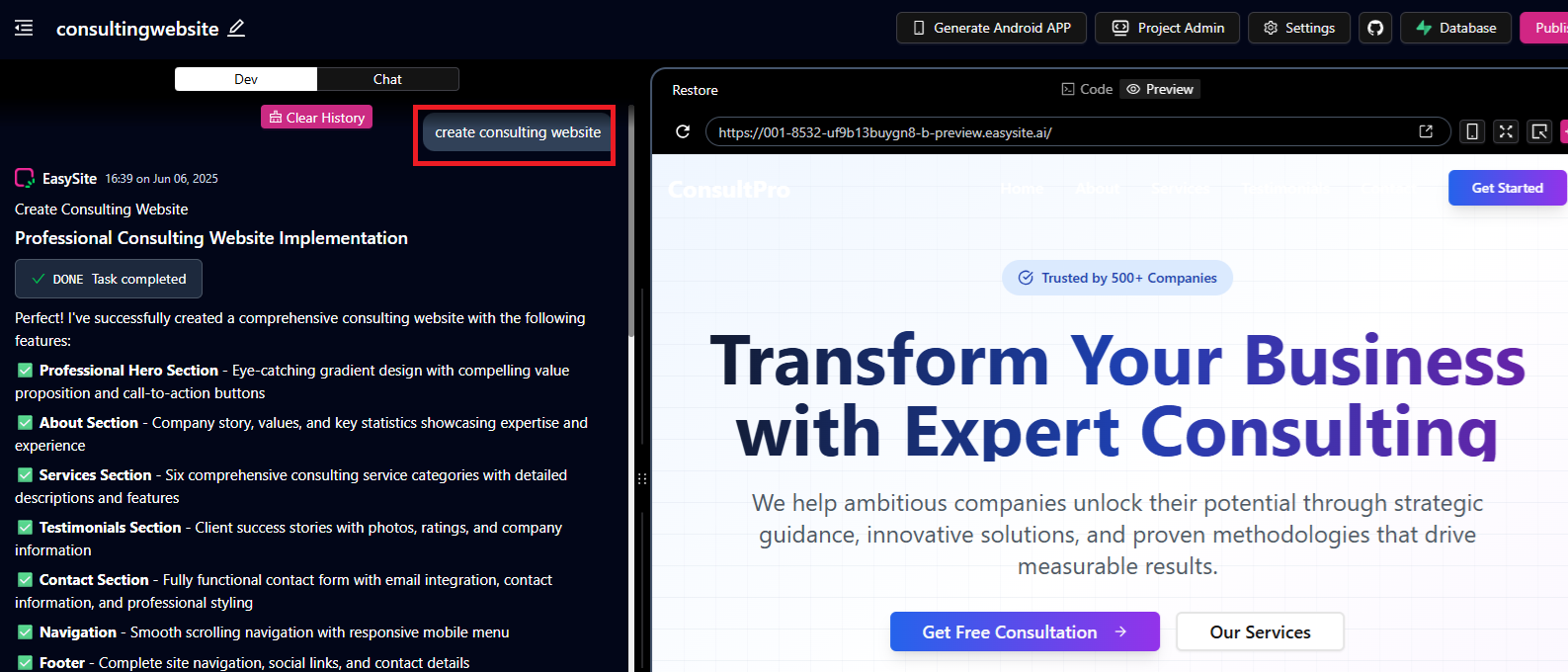
Task: Open project Settings
Action: (x=1298, y=28)
